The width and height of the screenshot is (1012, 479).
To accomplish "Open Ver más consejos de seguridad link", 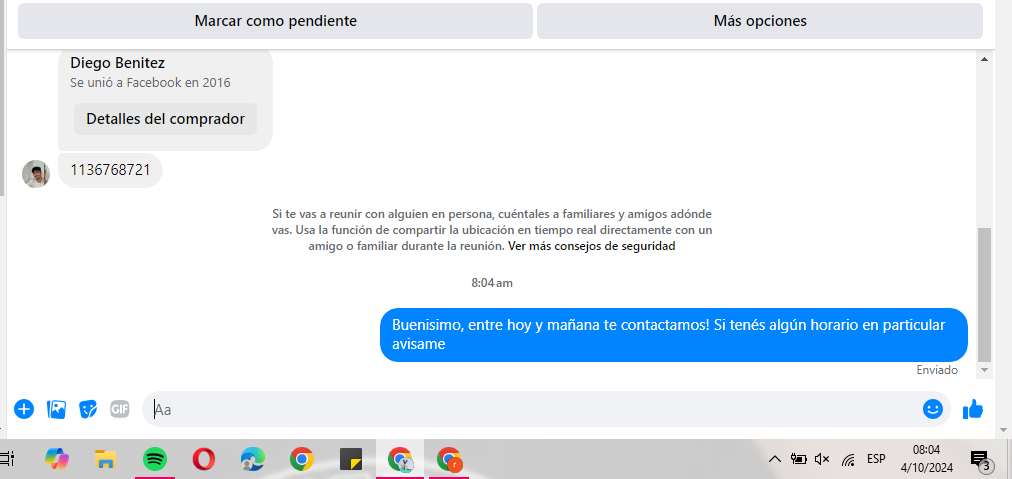I will click(592, 246).
